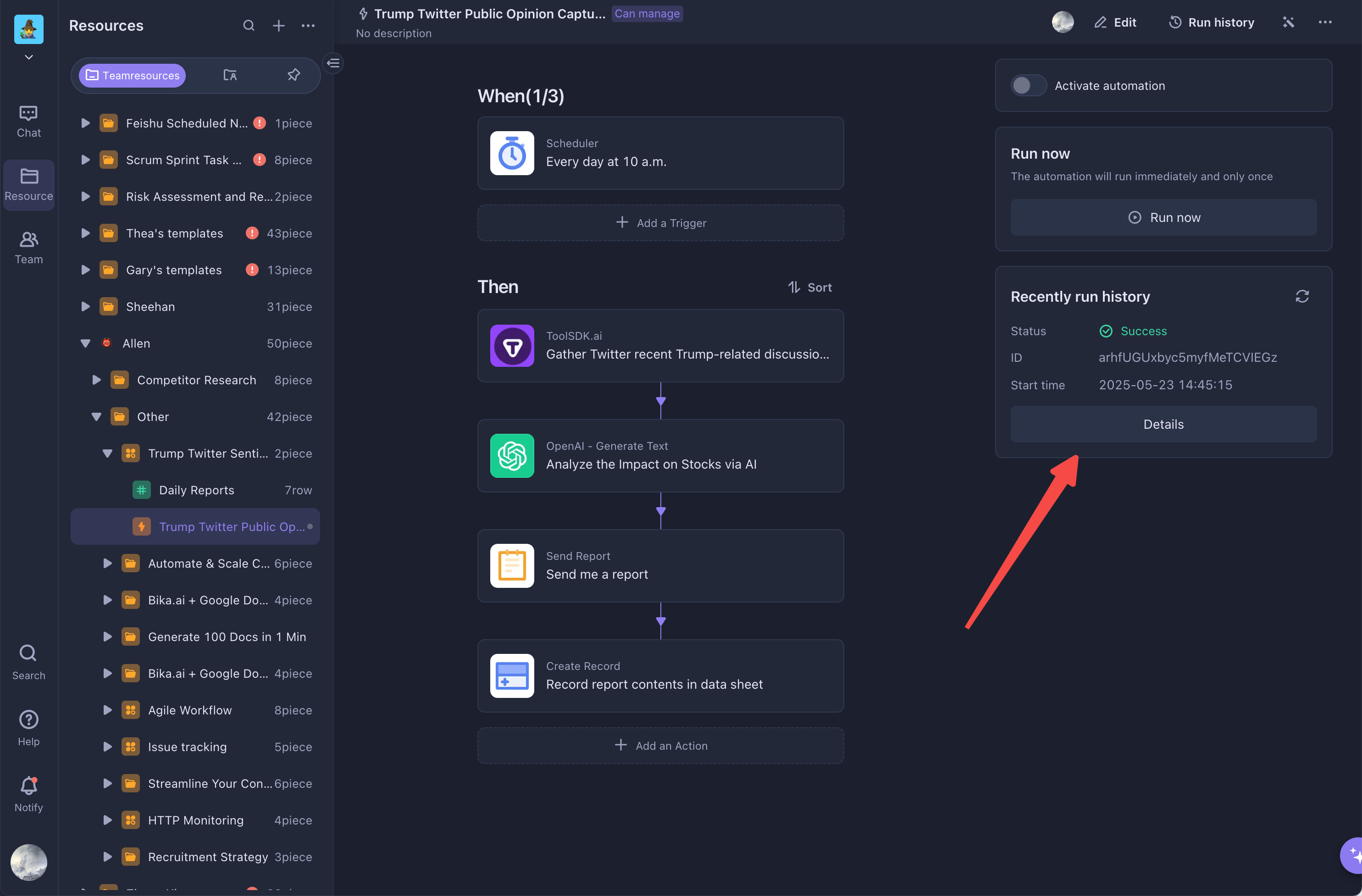Open the header more options ellipsis
1362x896 pixels.
coord(1325,22)
